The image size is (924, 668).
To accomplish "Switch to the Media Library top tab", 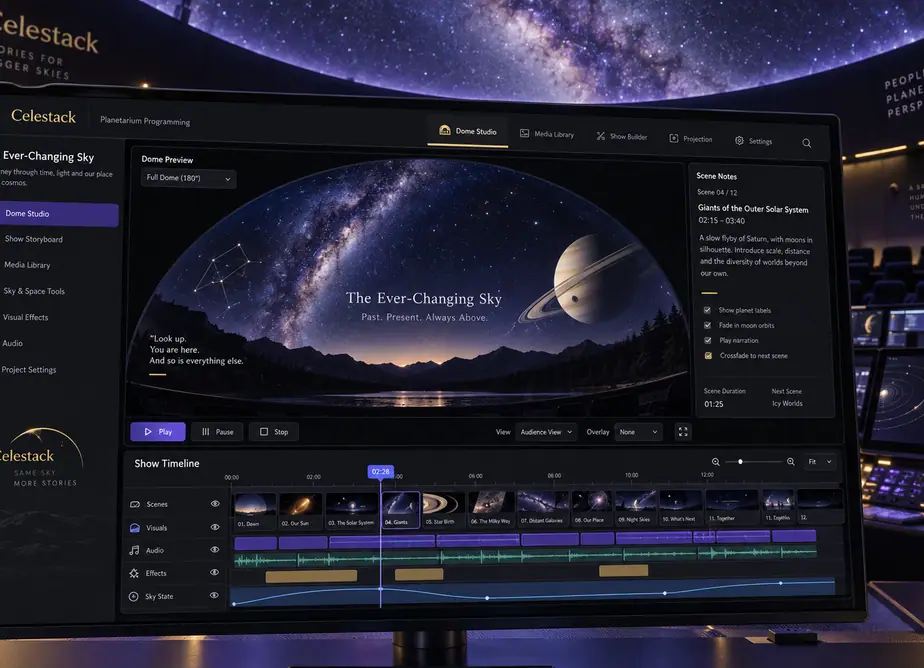I will click(x=547, y=134).
